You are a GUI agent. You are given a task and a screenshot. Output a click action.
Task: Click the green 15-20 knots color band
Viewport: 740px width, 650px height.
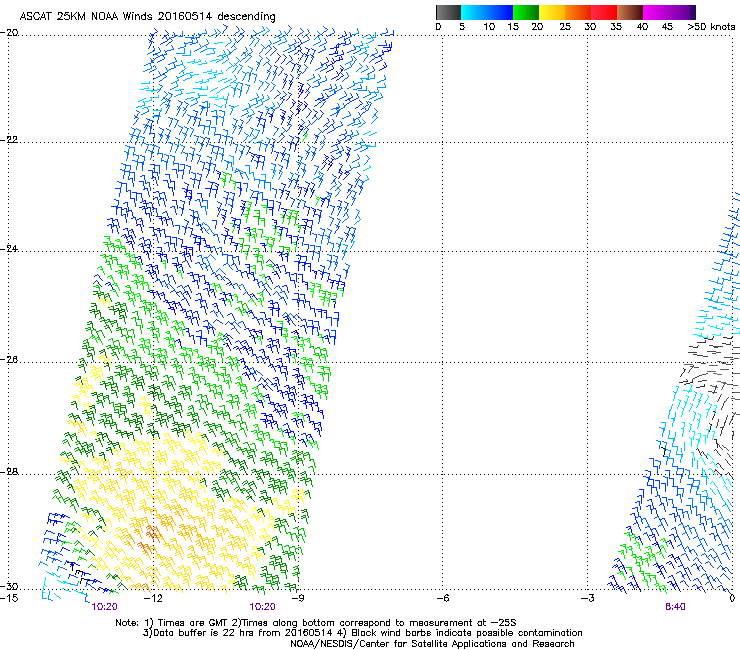[x=525, y=12]
